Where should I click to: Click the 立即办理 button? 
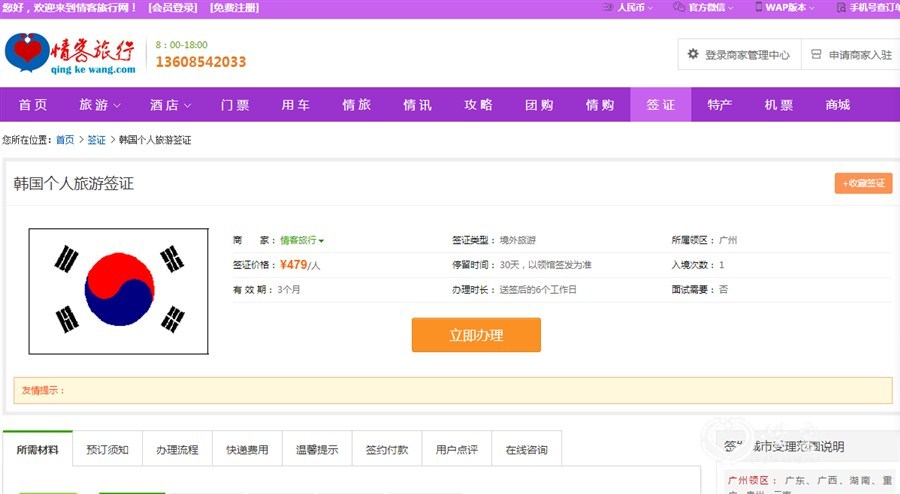476,335
